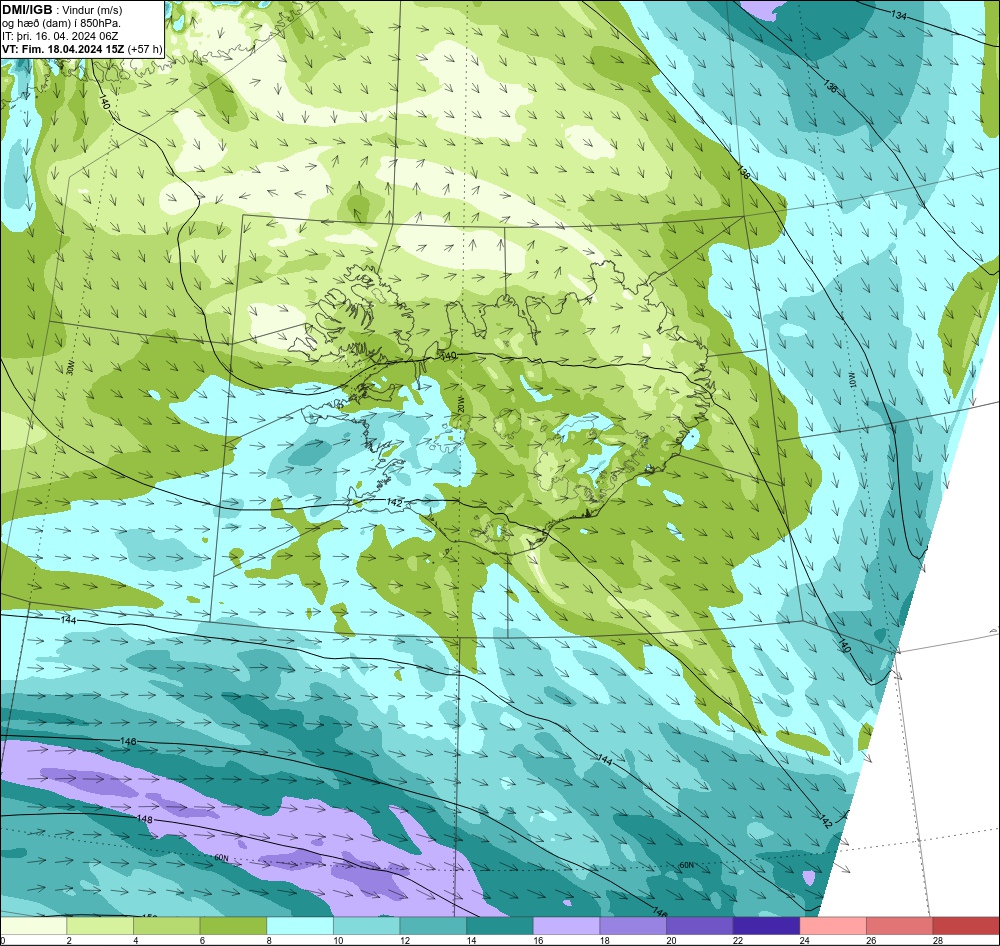
Task: Pick the light green 2–4 m/s swatch
Action: click(x=99, y=926)
